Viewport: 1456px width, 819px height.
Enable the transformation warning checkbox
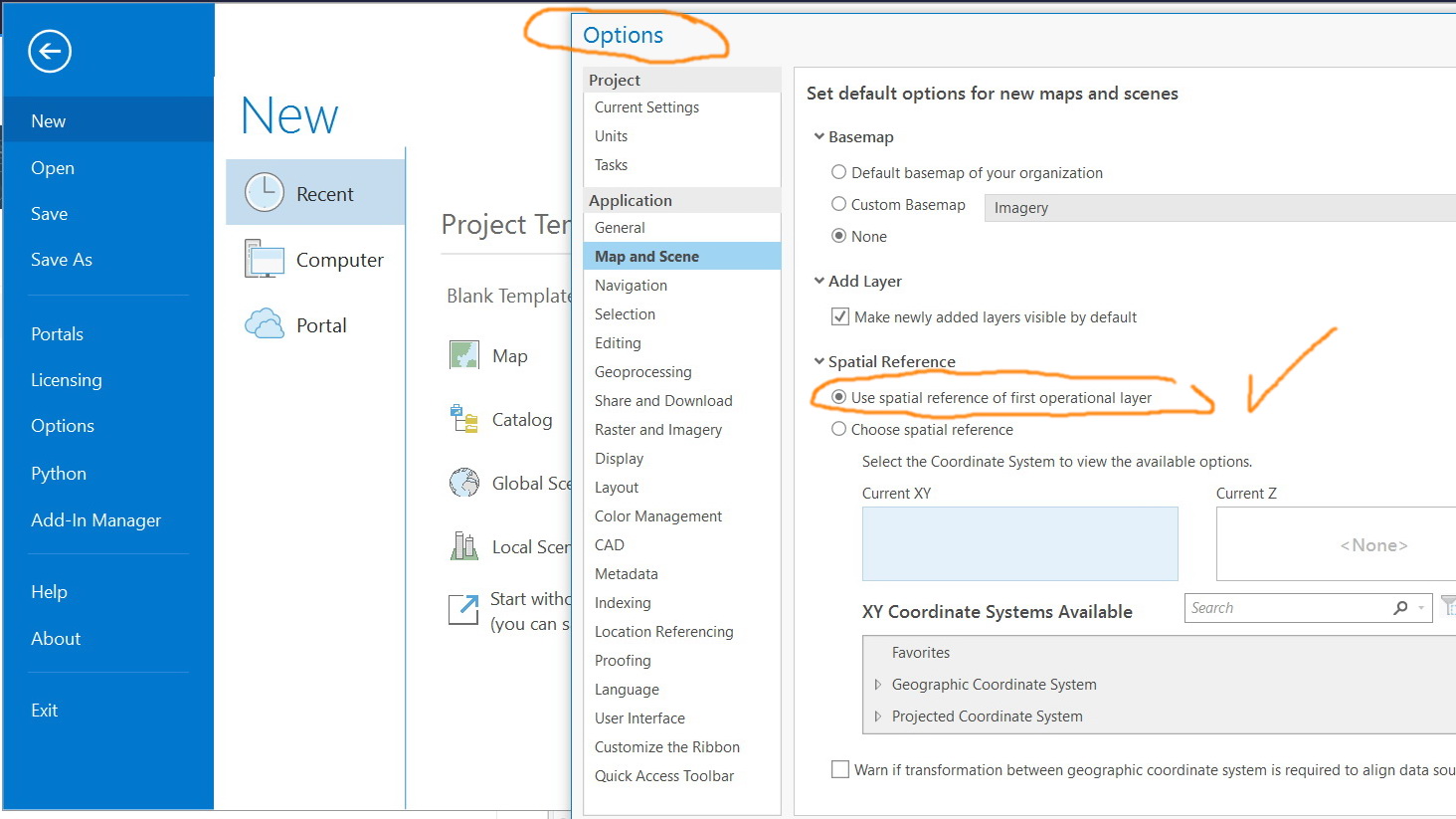point(840,769)
